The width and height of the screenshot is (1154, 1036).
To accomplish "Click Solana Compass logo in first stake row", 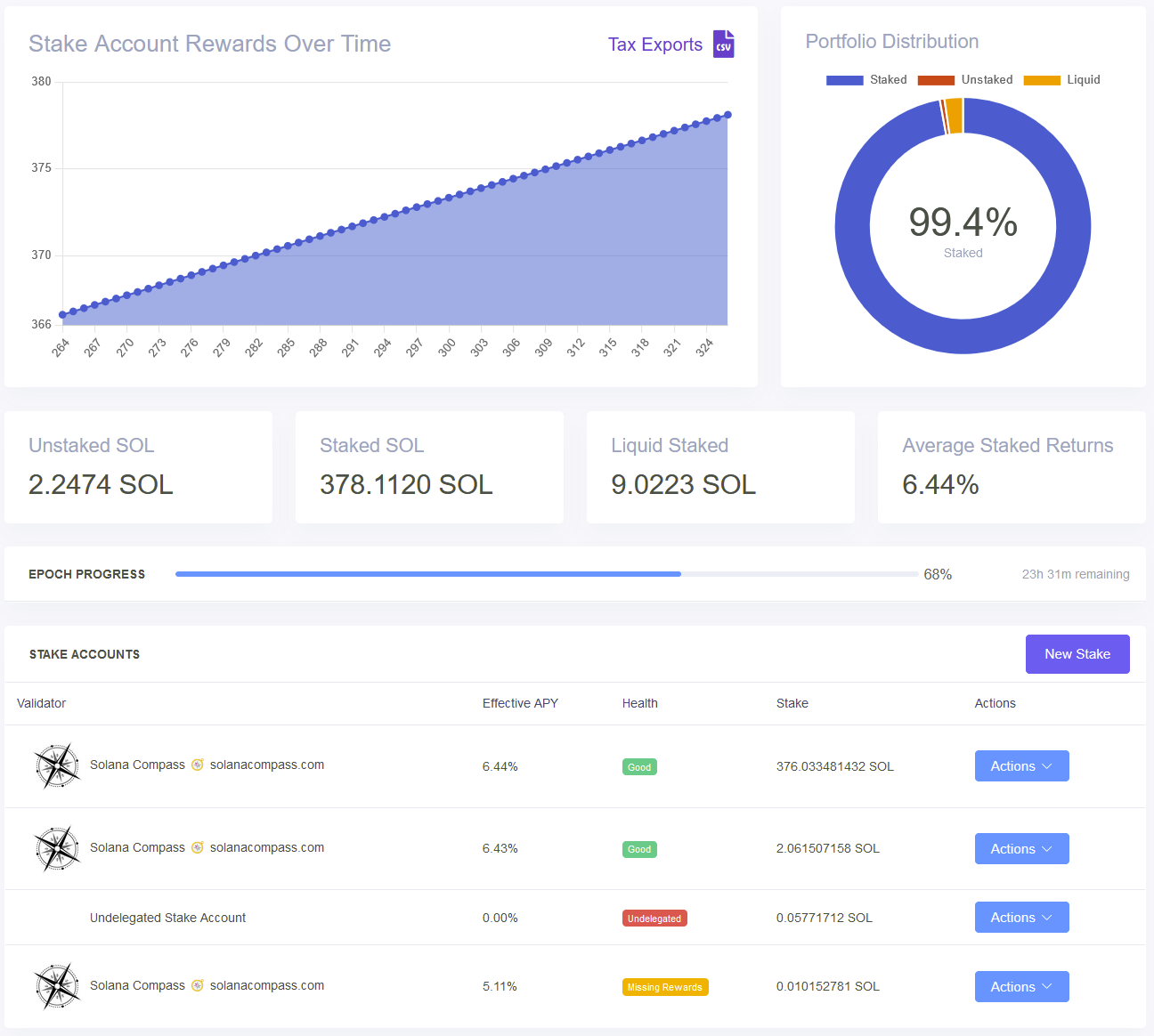I will (x=57, y=765).
